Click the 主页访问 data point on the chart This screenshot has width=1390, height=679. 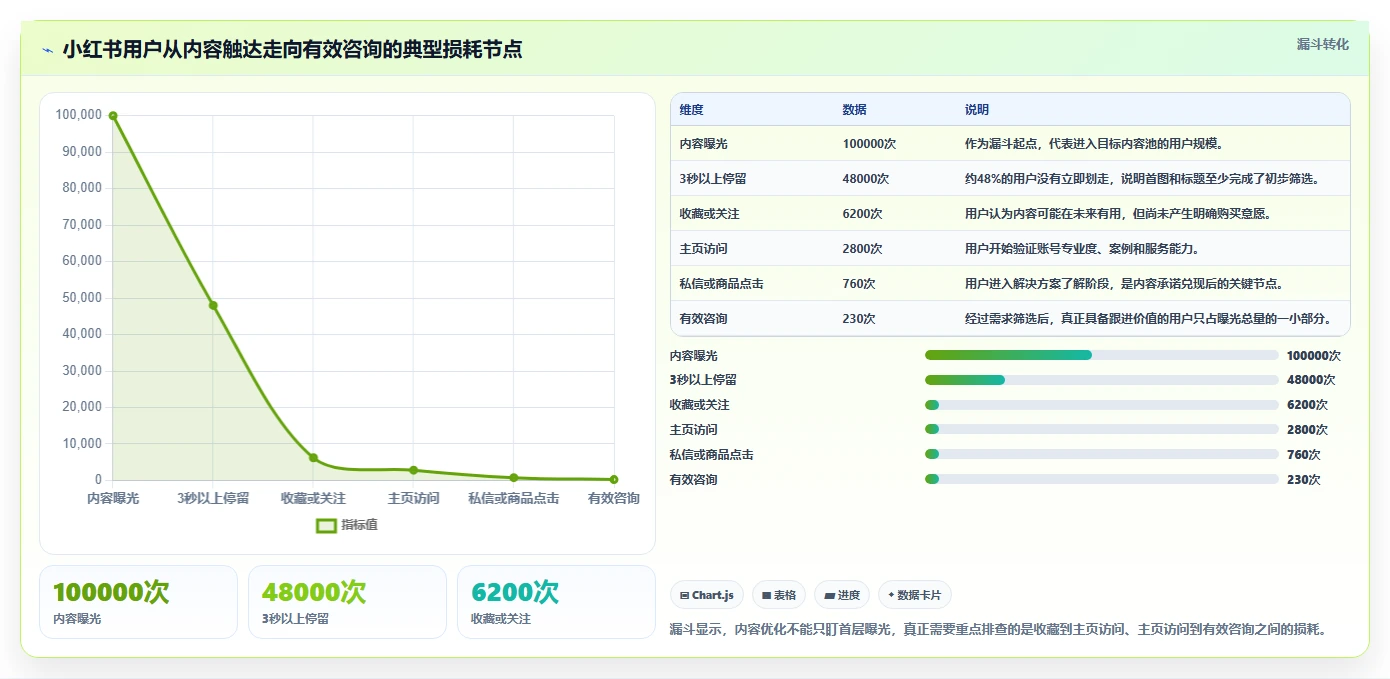point(413,470)
